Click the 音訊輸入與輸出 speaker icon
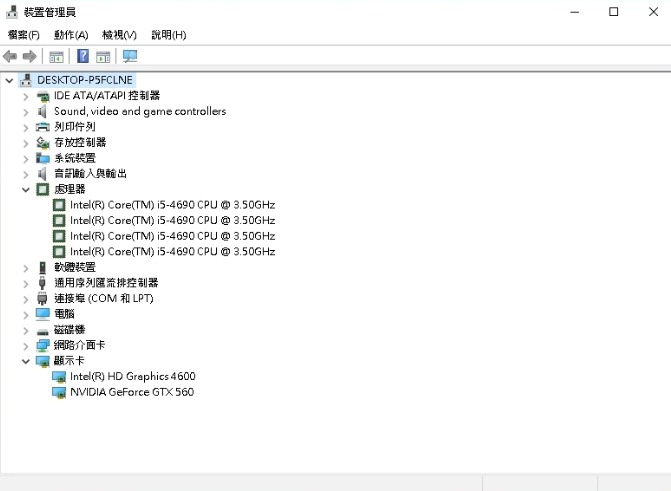 pyautogui.click(x=42, y=174)
